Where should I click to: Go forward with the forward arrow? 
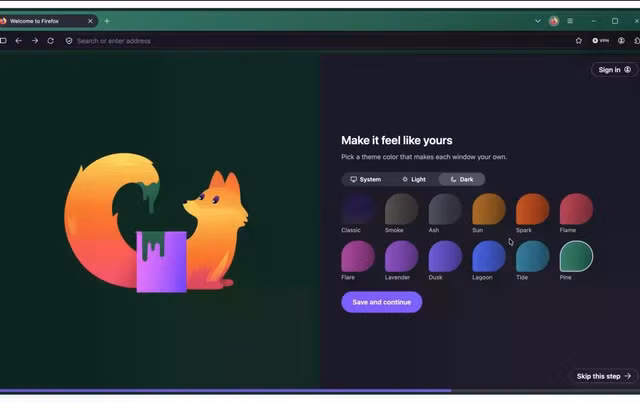(x=35, y=41)
